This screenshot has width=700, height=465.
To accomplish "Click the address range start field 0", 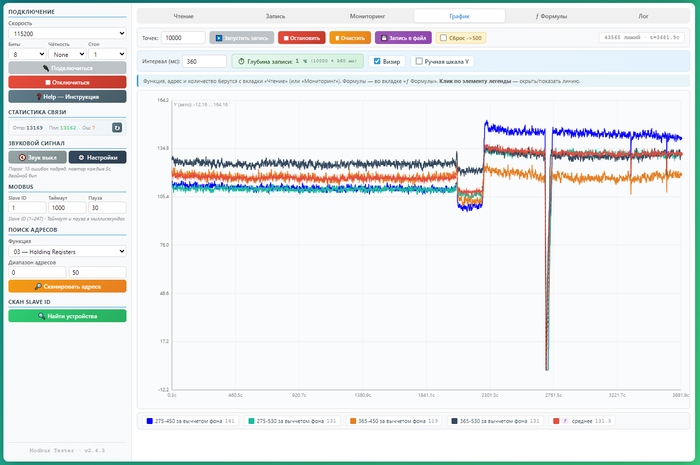I will point(37,272).
